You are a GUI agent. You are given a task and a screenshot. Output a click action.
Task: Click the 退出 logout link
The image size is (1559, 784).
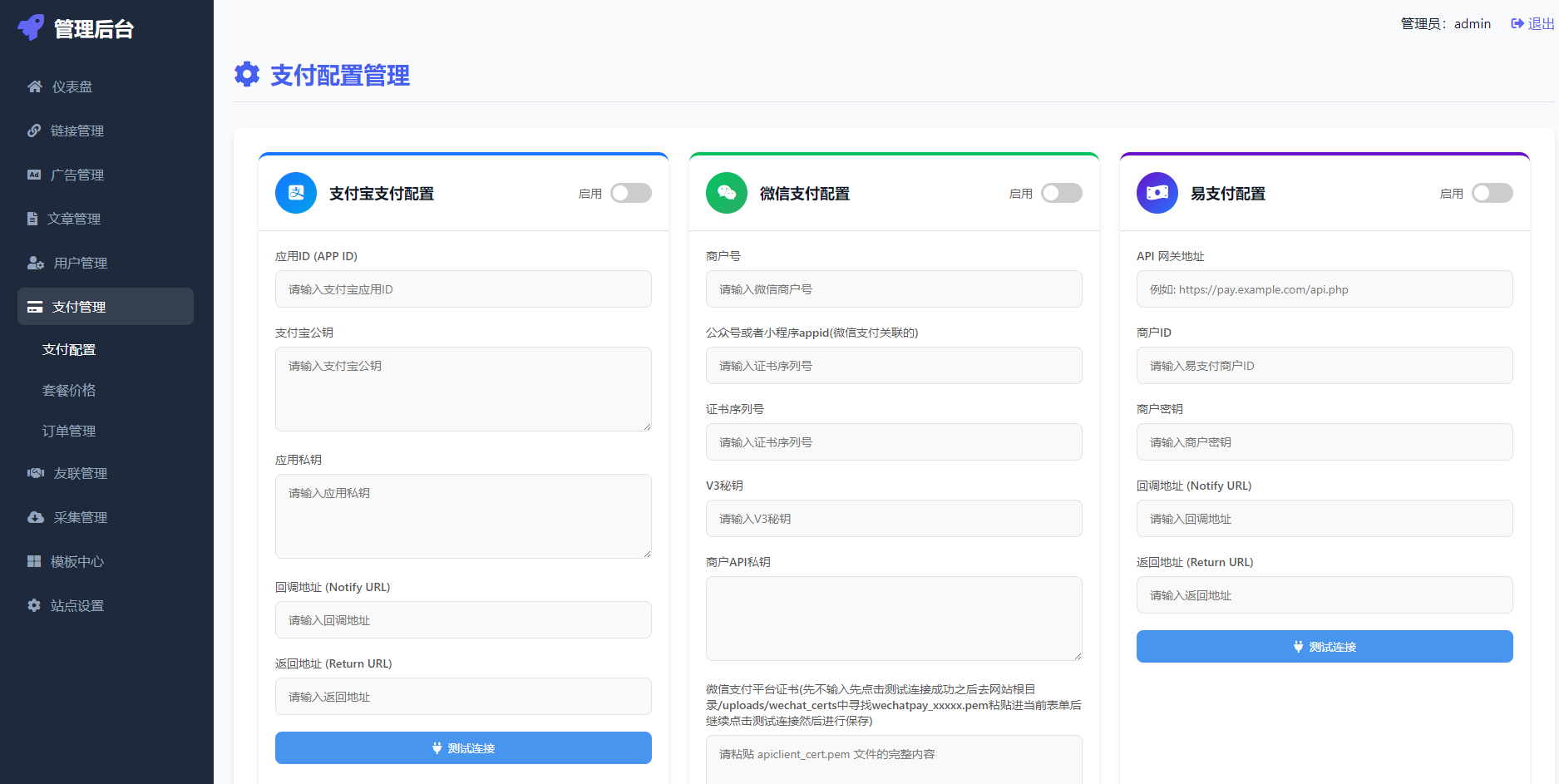click(1532, 24)
